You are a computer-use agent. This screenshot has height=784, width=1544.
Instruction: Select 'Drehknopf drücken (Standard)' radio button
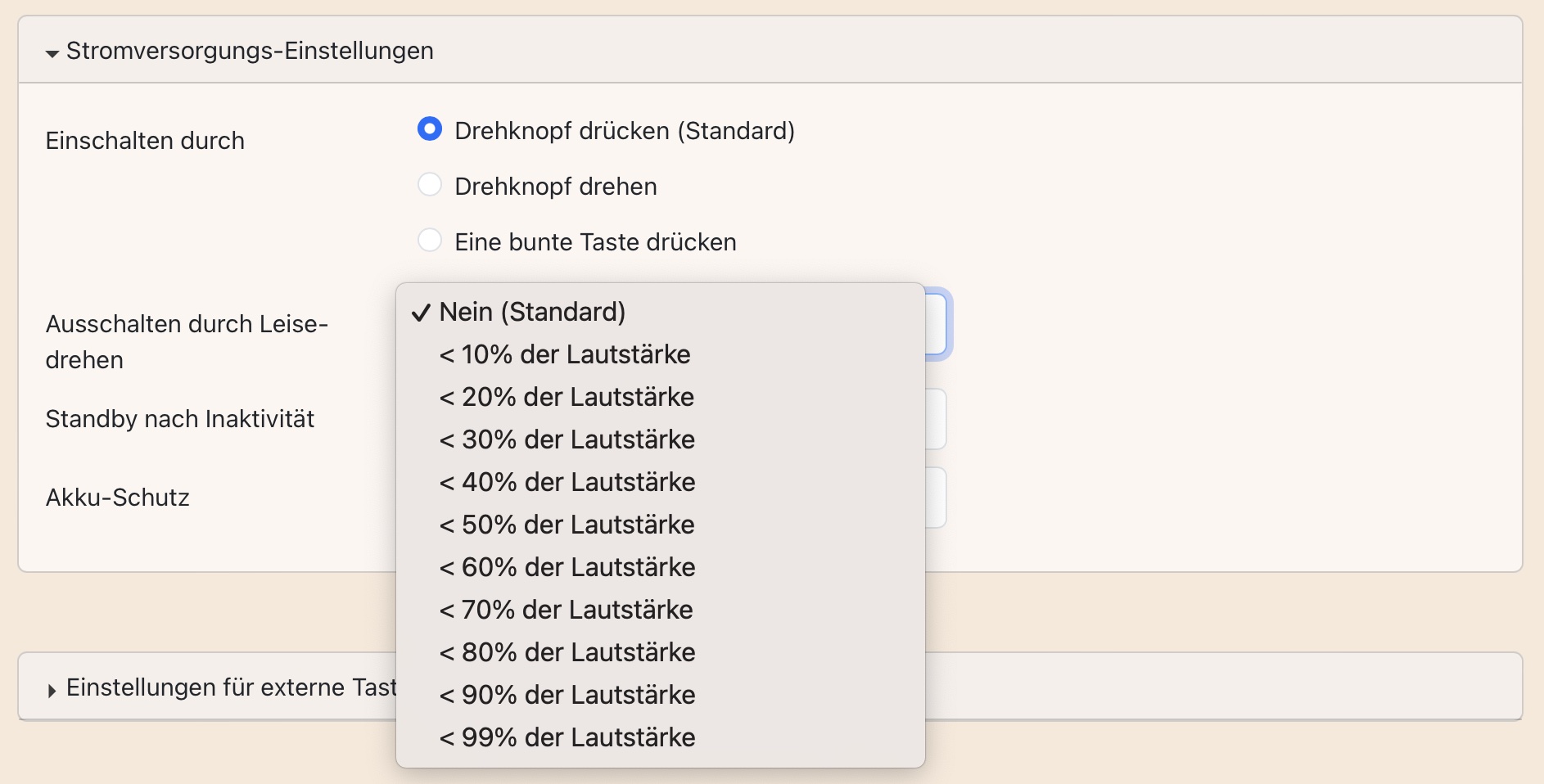pyautogui.click(x=430, y=129)
